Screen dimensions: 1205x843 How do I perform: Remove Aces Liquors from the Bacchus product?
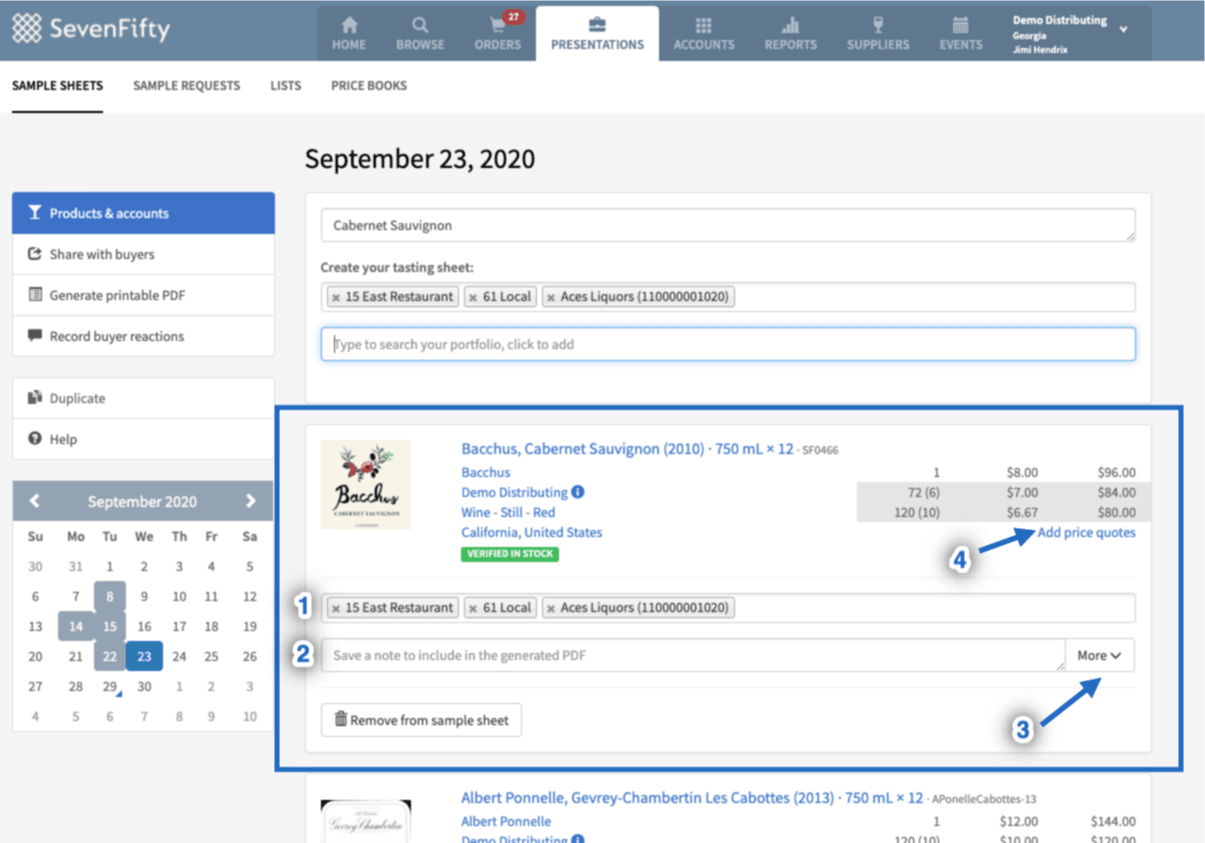pyautogui.click(x=551, y=608)
